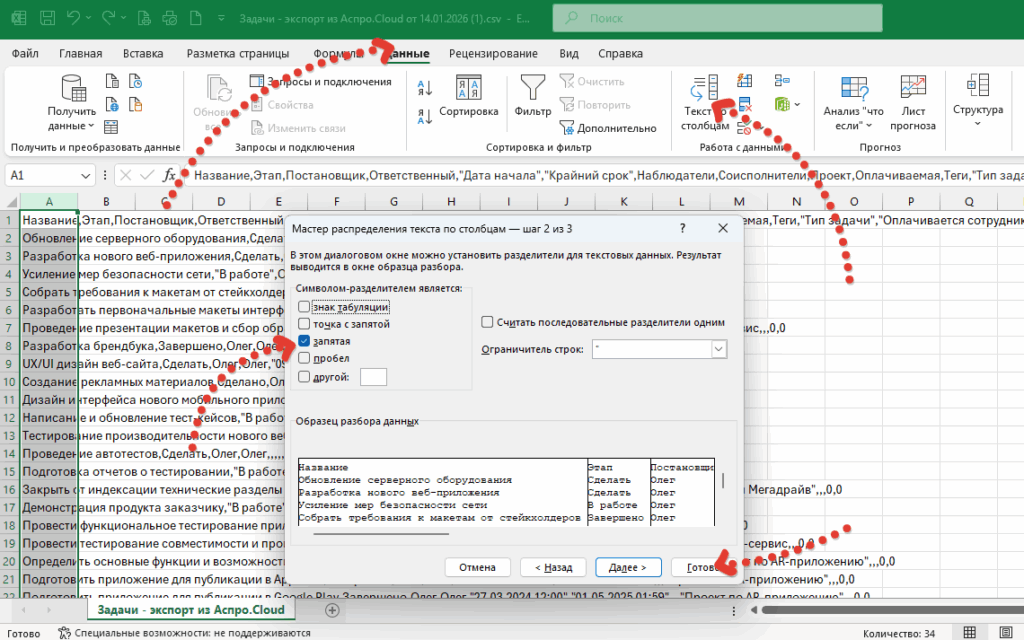1024x640 pixels.
Task: Click the Advanced filter (Дополнительно) icon
Action: (568, 128)
